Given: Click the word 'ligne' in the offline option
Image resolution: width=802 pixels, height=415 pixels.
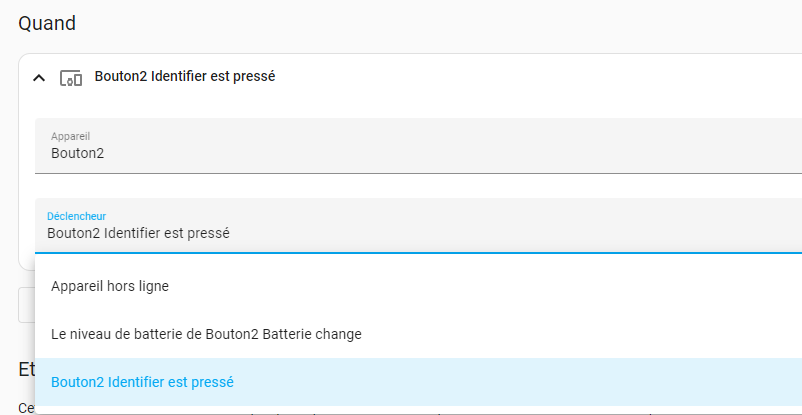Looking at the screenshot, I should pos(150,286).
